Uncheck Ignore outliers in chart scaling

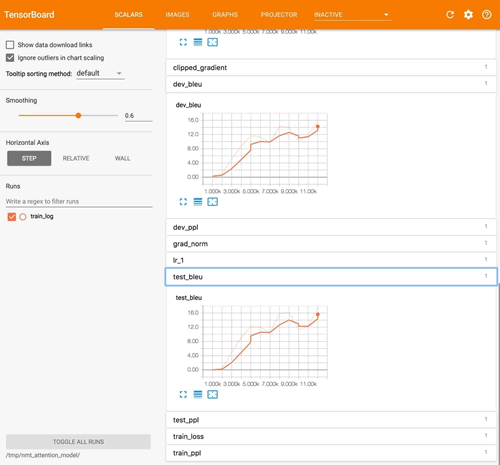click(x=10, y=58)
